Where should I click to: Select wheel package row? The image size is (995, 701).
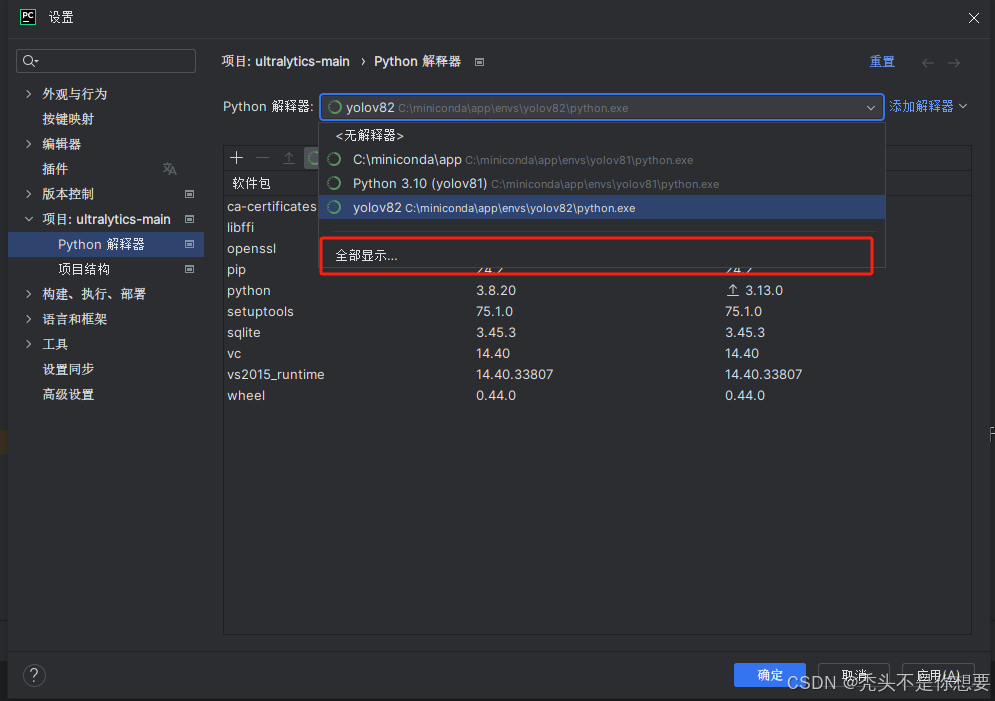pyautogui.click(x=597, y=395)
